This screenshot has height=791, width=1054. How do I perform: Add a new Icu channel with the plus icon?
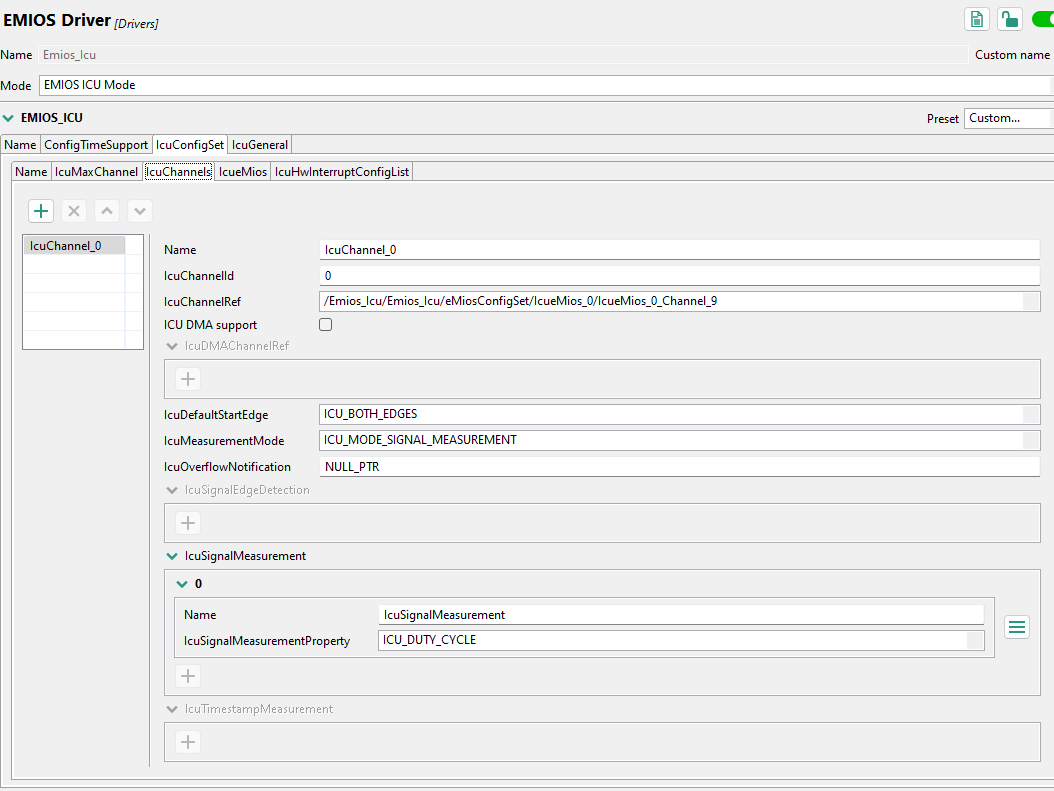(x=41, y=211)
